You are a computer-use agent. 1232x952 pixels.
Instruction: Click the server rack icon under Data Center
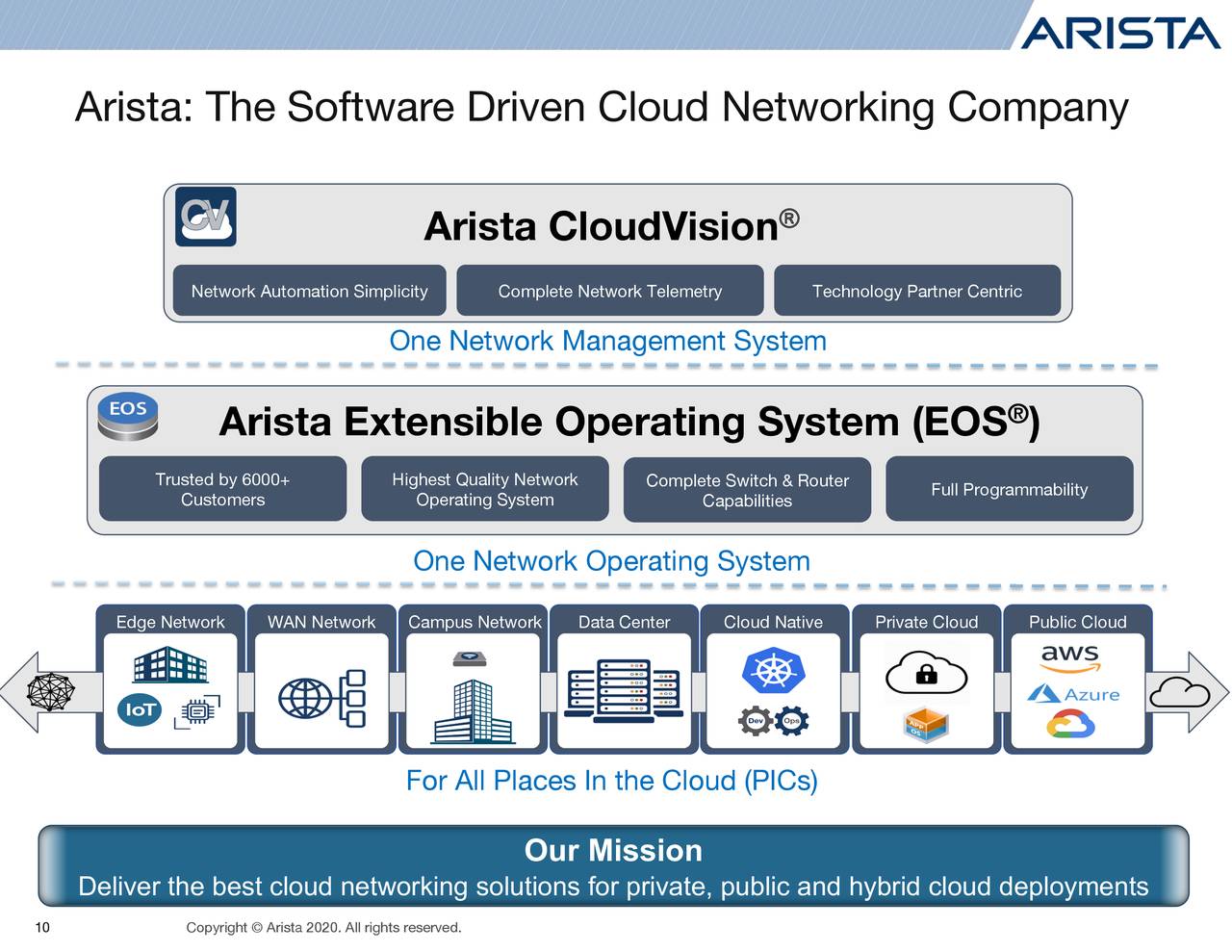tap(622, 690)
